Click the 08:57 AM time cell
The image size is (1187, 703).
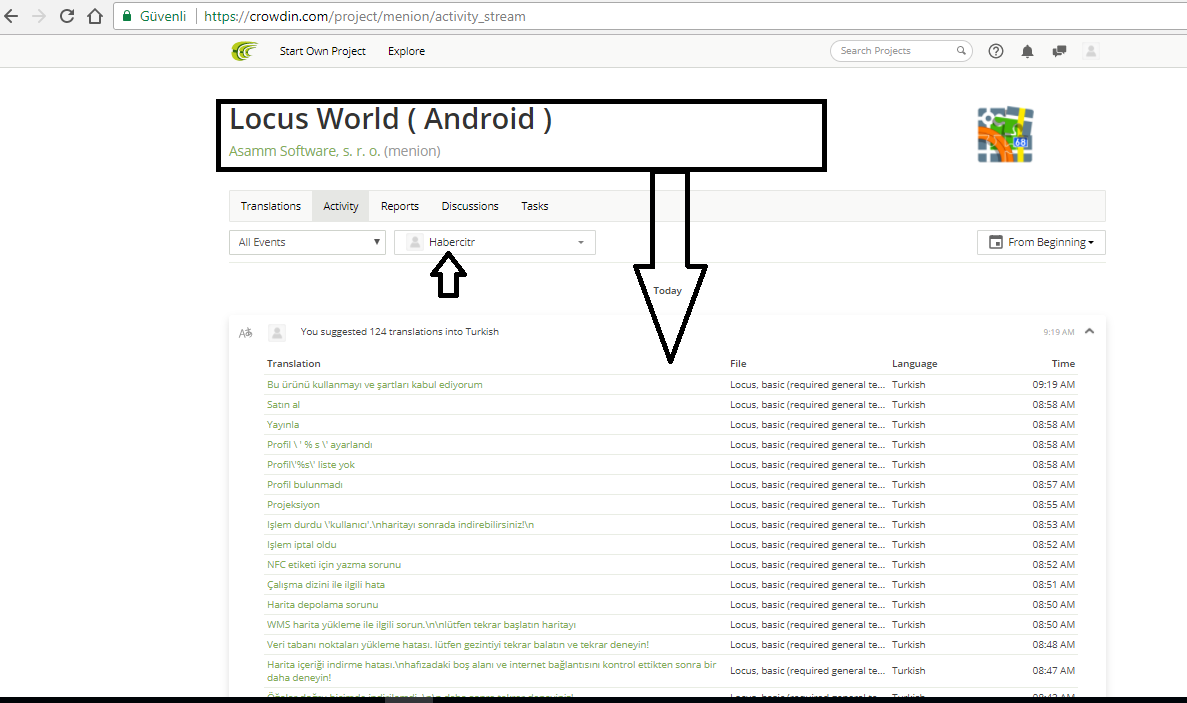click(x=1053, y=484)
